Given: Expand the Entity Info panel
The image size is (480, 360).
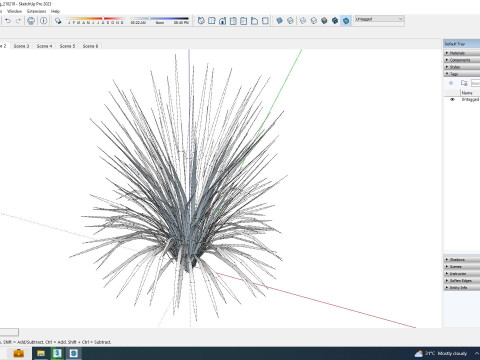Looking at the screenshot, I should pyautogui.click(x=462, y=287).
